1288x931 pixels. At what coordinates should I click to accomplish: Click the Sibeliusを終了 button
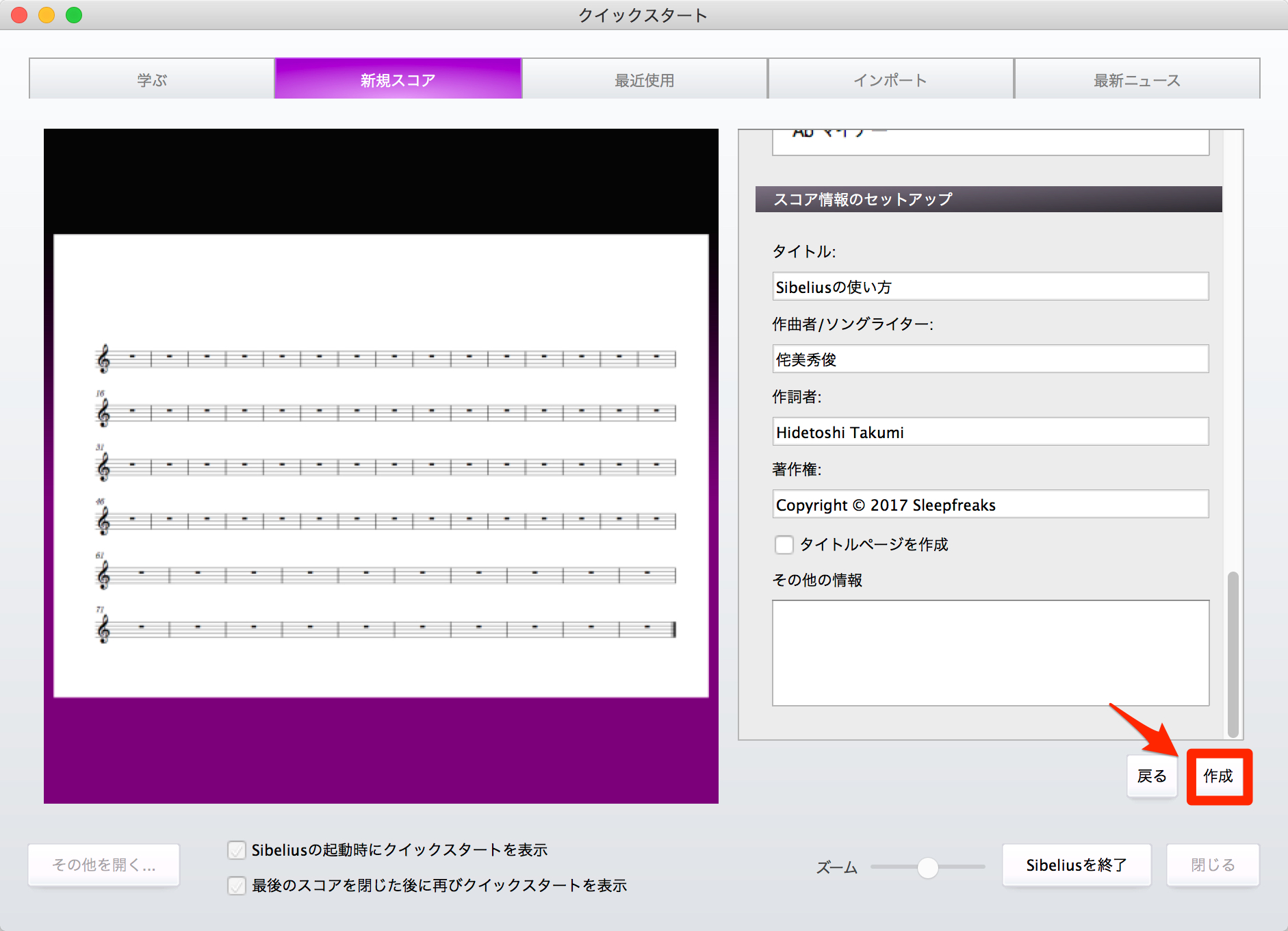click(x=1077, y=865)
